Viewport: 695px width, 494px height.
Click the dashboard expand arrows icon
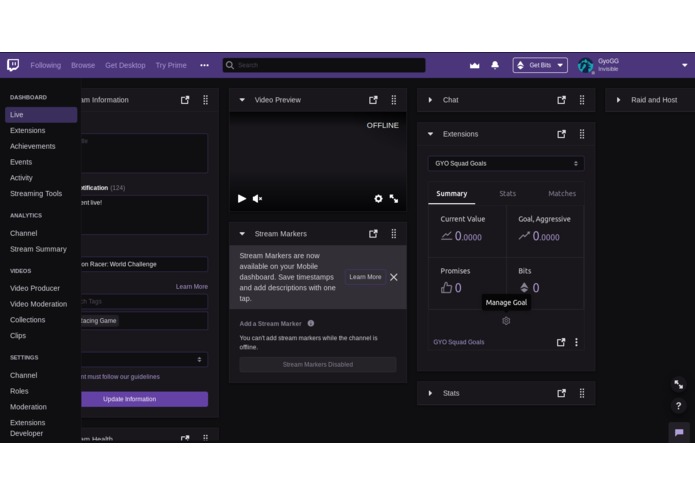pos(679,384)
